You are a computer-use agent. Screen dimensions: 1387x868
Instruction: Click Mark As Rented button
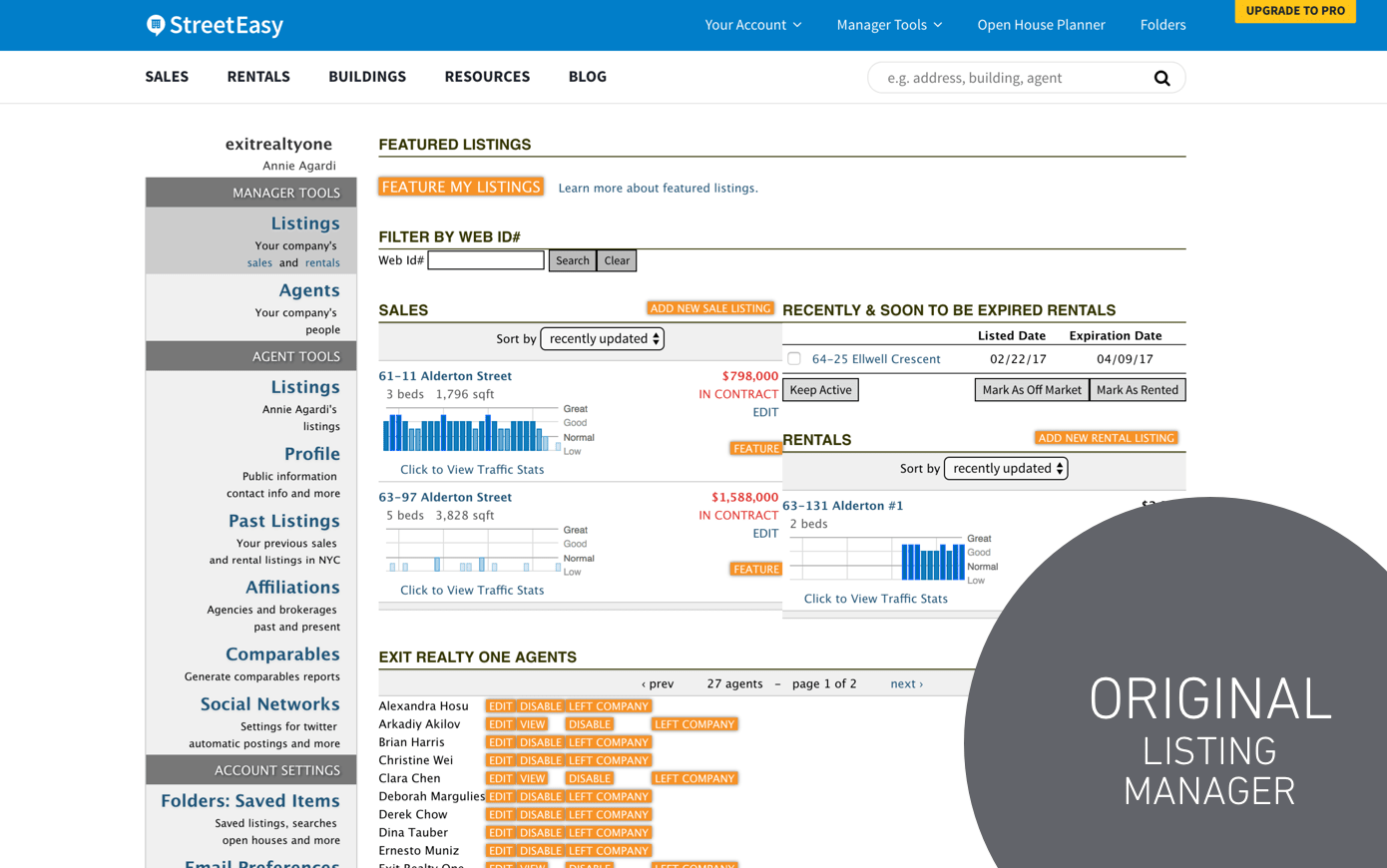pos(1138,390)
